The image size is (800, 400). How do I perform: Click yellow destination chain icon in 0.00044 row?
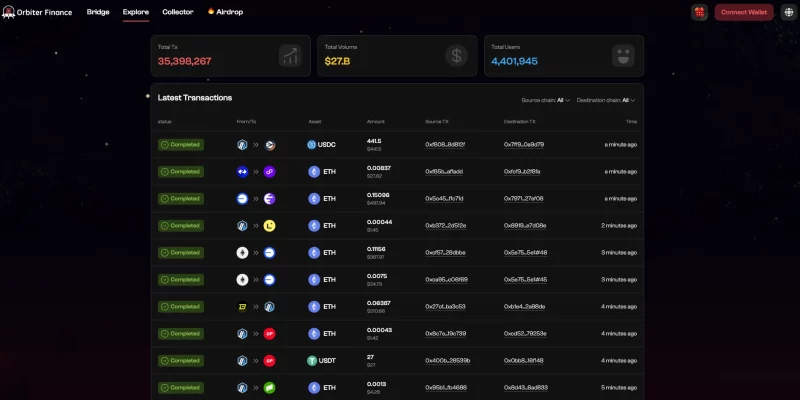pos(269,226)
